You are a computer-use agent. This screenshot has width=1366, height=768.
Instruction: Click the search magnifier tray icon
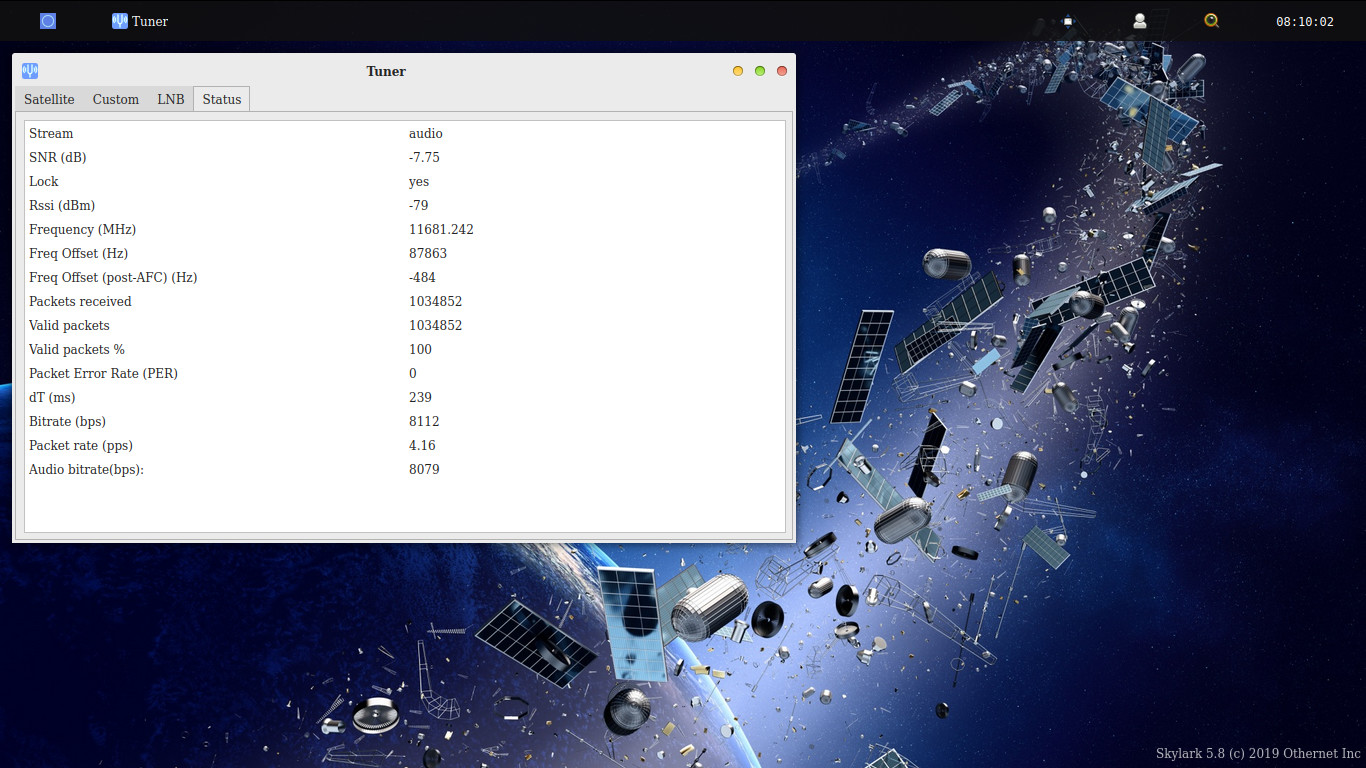[1212, 21]
